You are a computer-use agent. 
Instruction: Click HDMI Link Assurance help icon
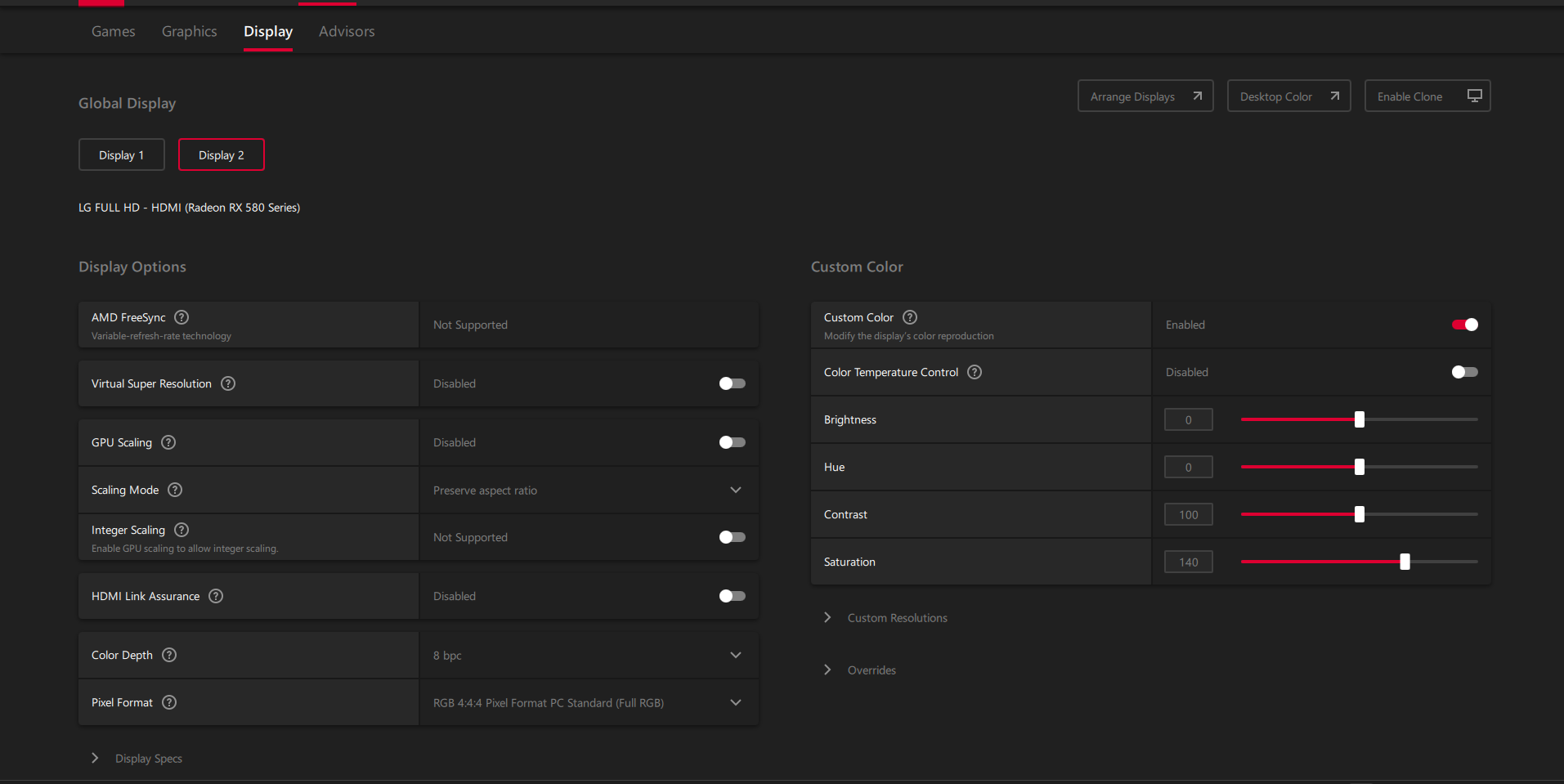tap(216, 596)
